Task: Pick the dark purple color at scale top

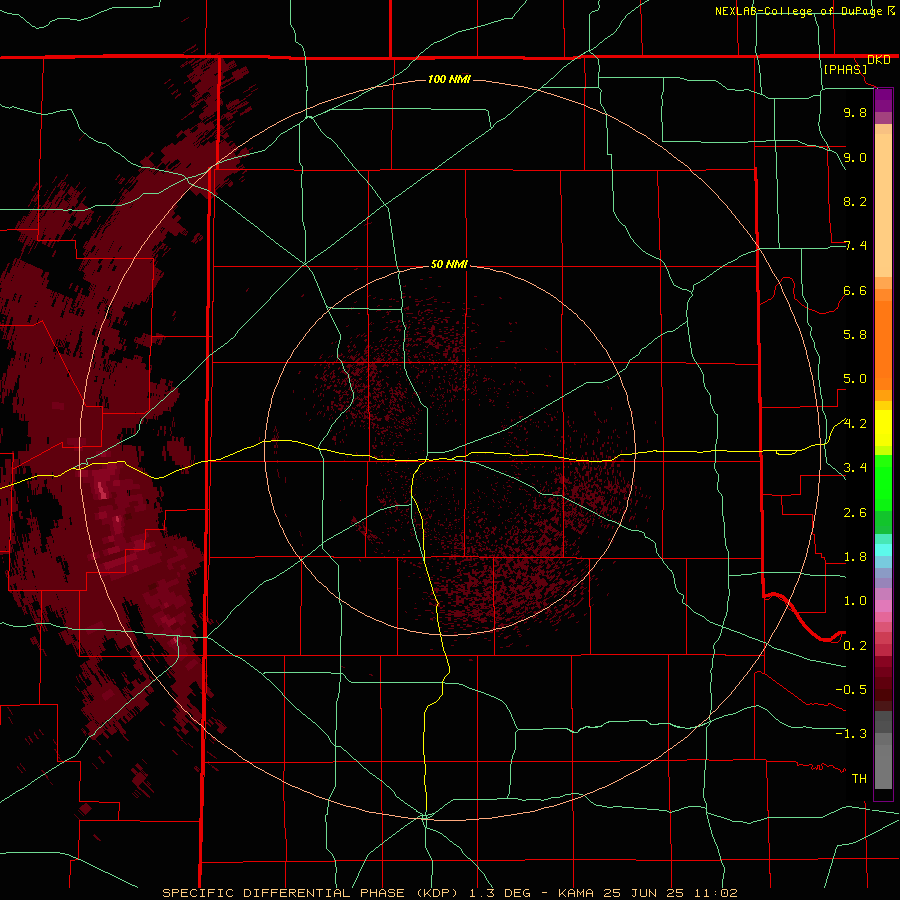Action: [x=883, y=100]
